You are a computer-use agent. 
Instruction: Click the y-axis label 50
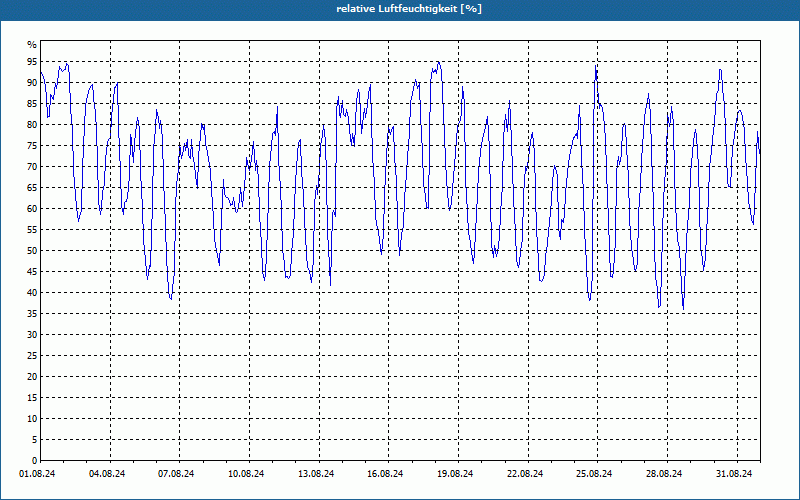32,251
